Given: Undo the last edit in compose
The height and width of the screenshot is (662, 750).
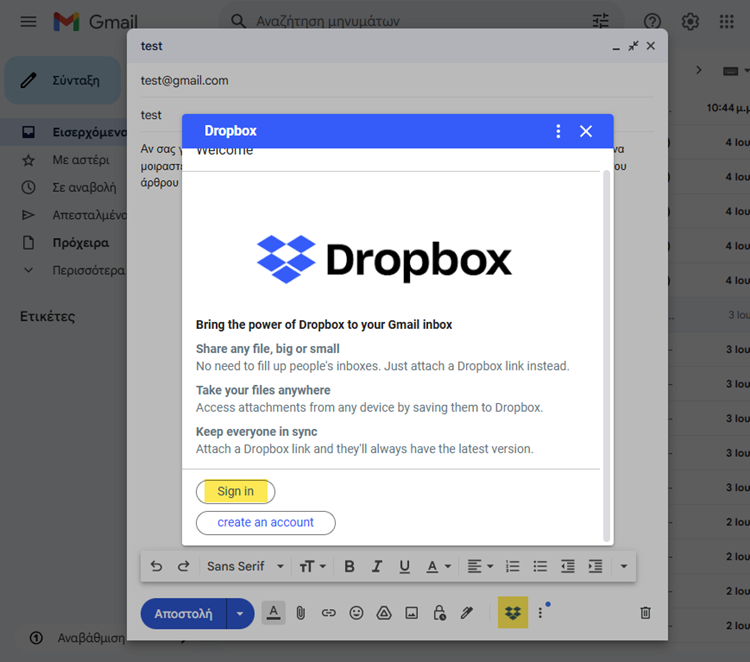Looking at the screenshot, I should coord(156,566).
